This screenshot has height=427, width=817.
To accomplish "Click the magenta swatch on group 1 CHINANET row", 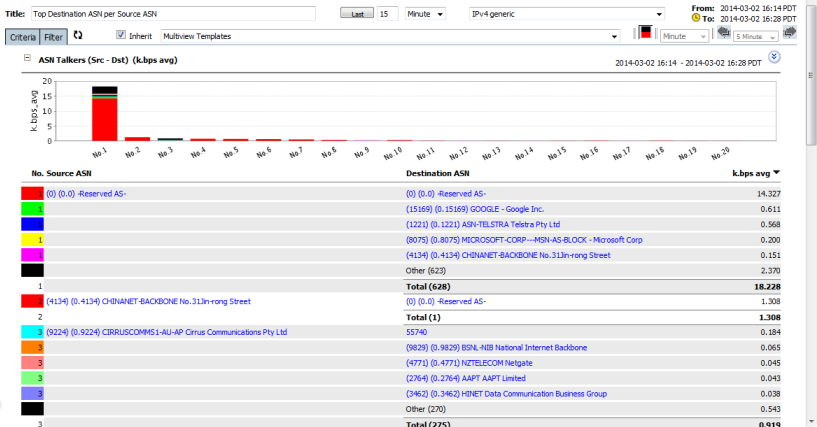I will click(32, 255).
